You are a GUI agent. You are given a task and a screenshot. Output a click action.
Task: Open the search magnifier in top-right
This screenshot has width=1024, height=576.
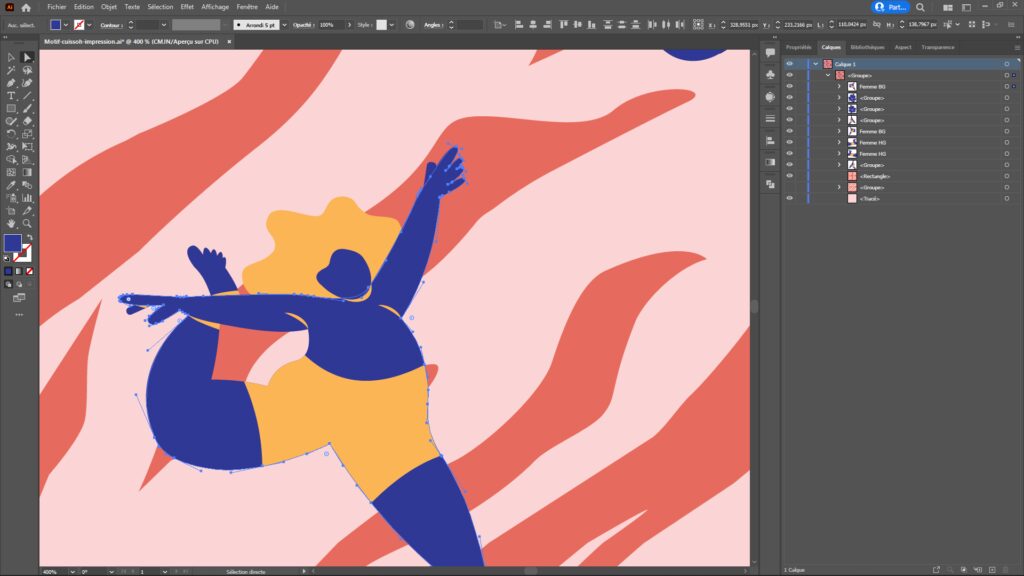[920, 7]
